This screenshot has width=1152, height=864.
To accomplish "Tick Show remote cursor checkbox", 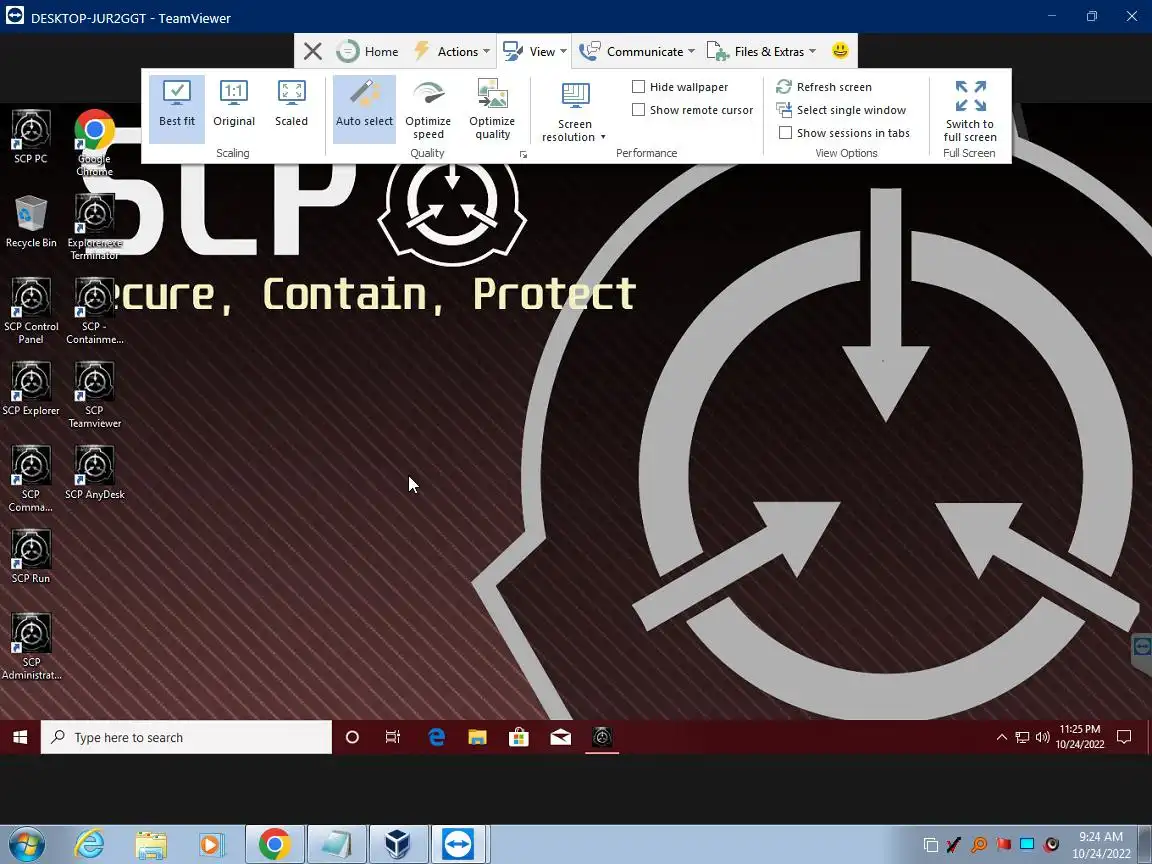I will coord(638,109).
